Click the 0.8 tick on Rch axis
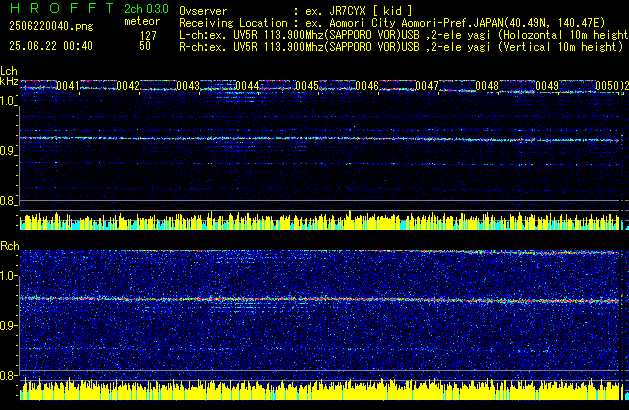 8,375
